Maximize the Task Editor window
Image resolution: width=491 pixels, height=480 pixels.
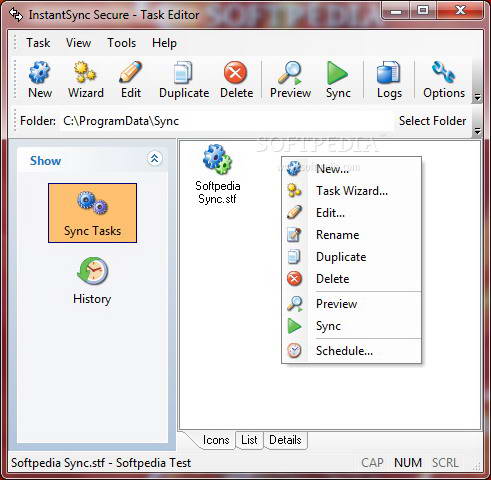[423, 11]
